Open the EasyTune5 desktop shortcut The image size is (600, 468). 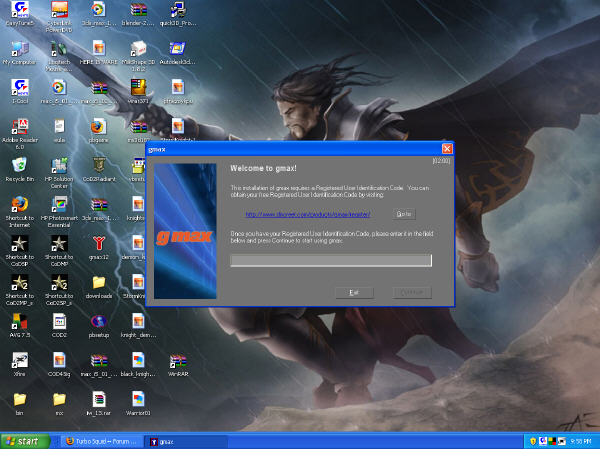(20, 14)
